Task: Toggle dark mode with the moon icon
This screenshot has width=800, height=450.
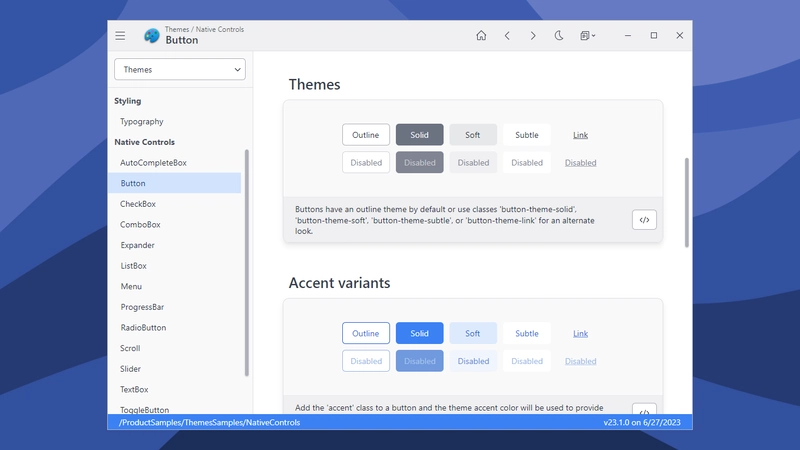Action: coord(559,36)
